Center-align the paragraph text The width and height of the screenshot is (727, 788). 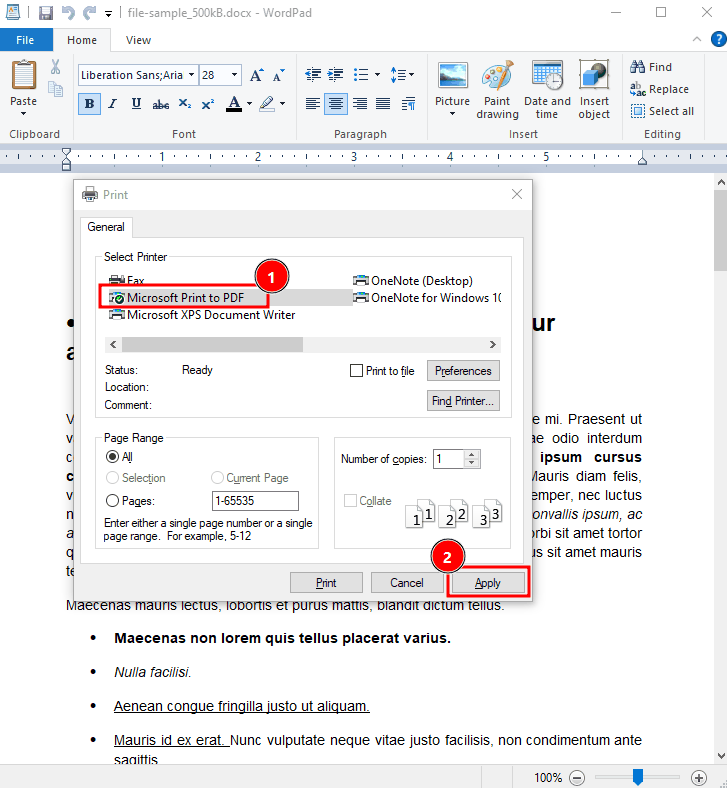coord(336,104)
